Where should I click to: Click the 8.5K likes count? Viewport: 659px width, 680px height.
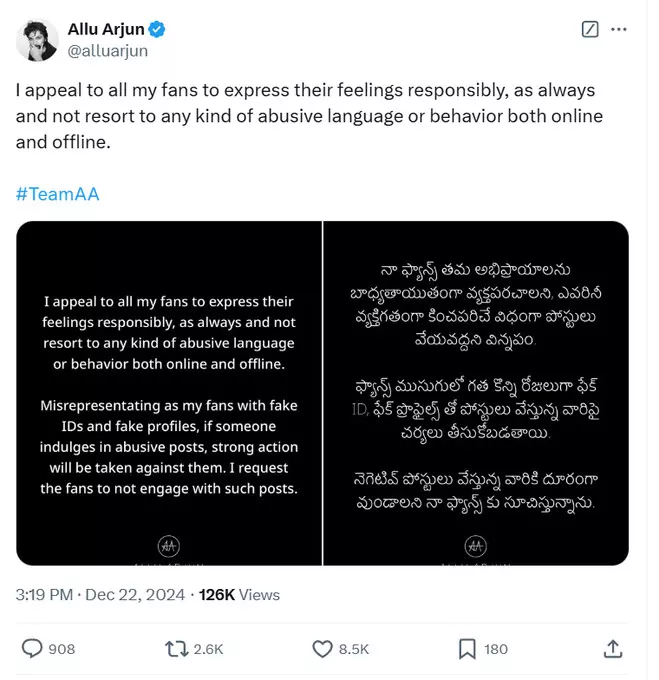[x=354, y=649]
